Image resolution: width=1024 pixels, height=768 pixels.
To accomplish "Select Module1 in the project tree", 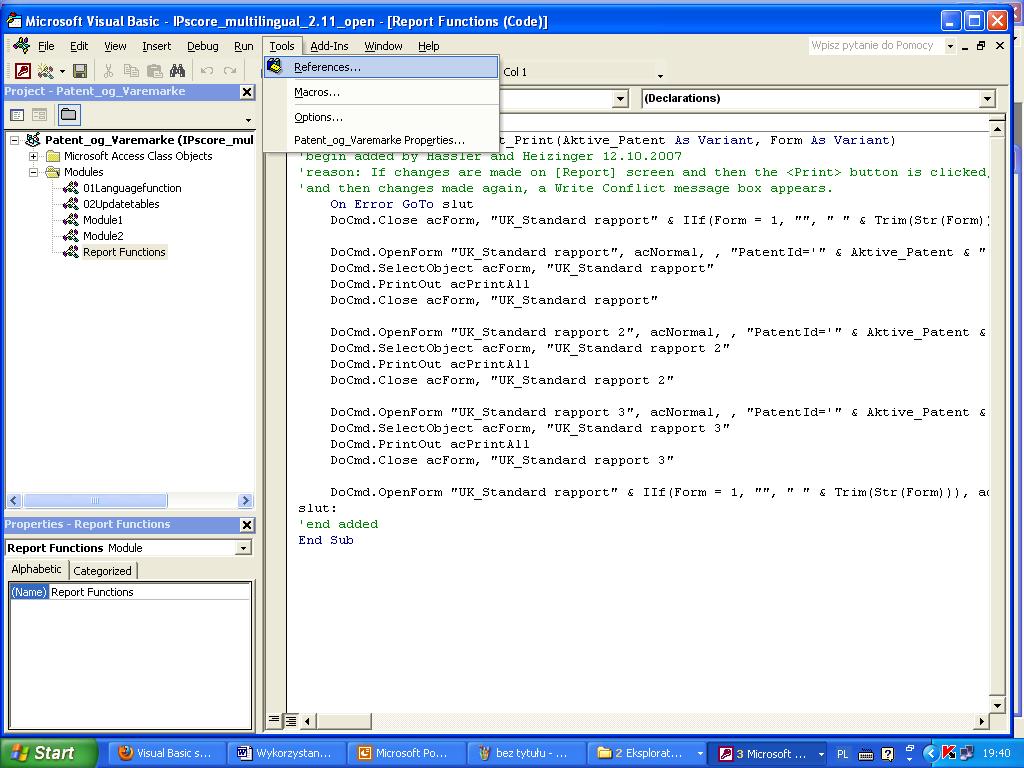I will coord(103,220).
